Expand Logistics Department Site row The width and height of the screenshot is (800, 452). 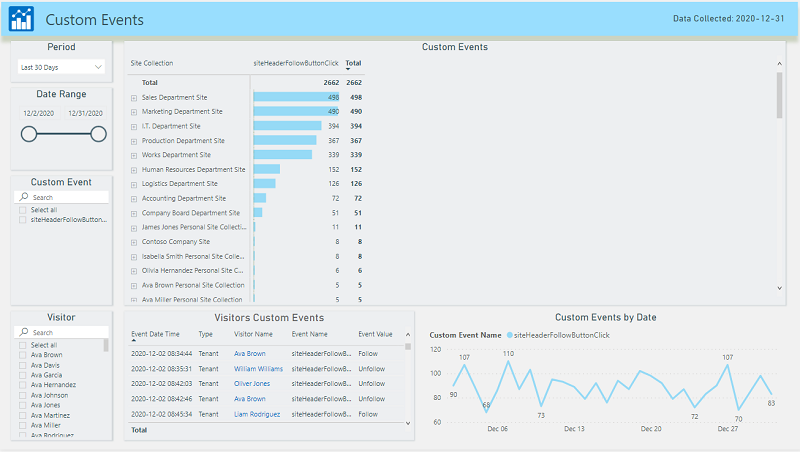pos(134,184)
